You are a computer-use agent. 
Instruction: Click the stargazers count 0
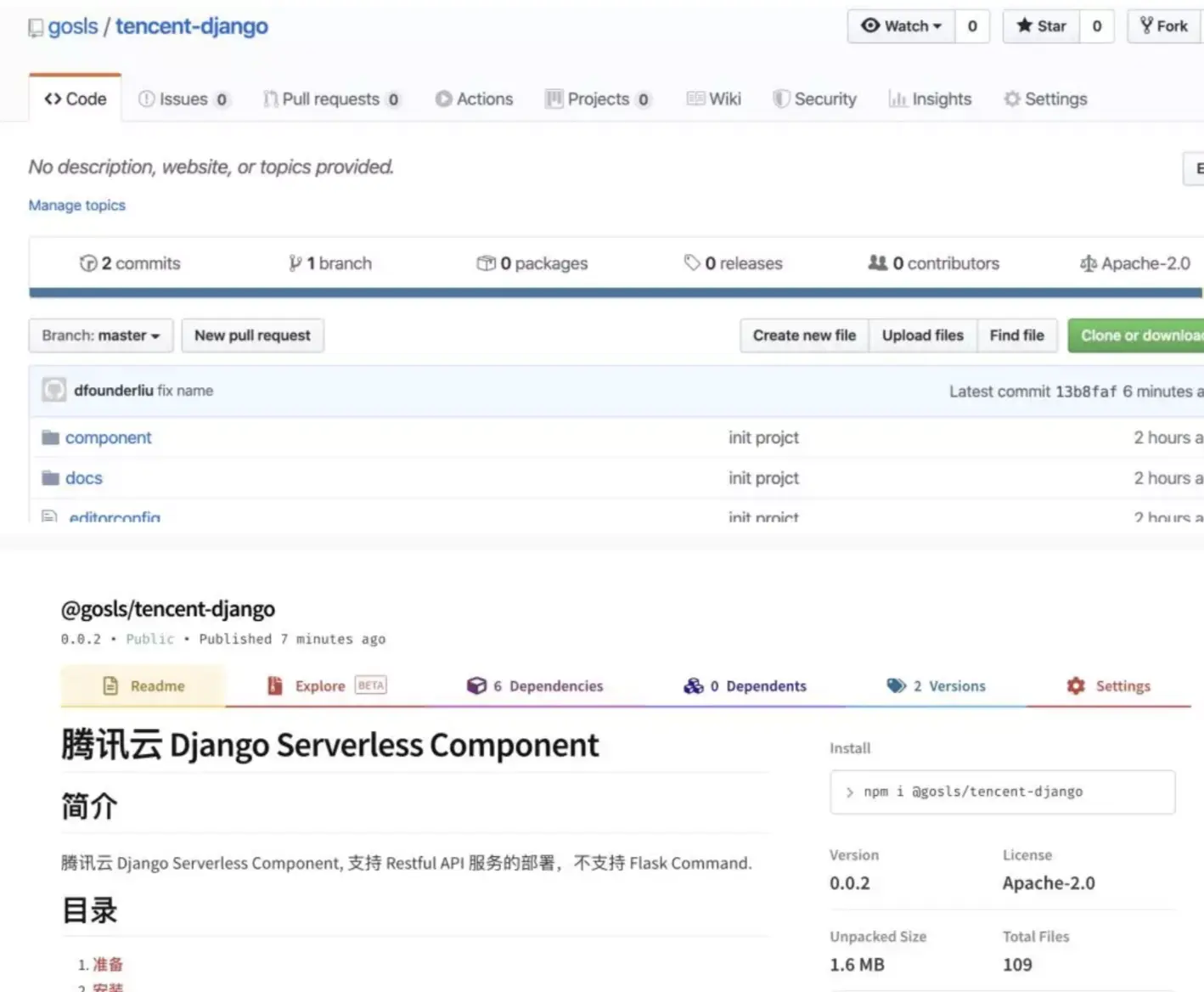(x=1097, y=26)
